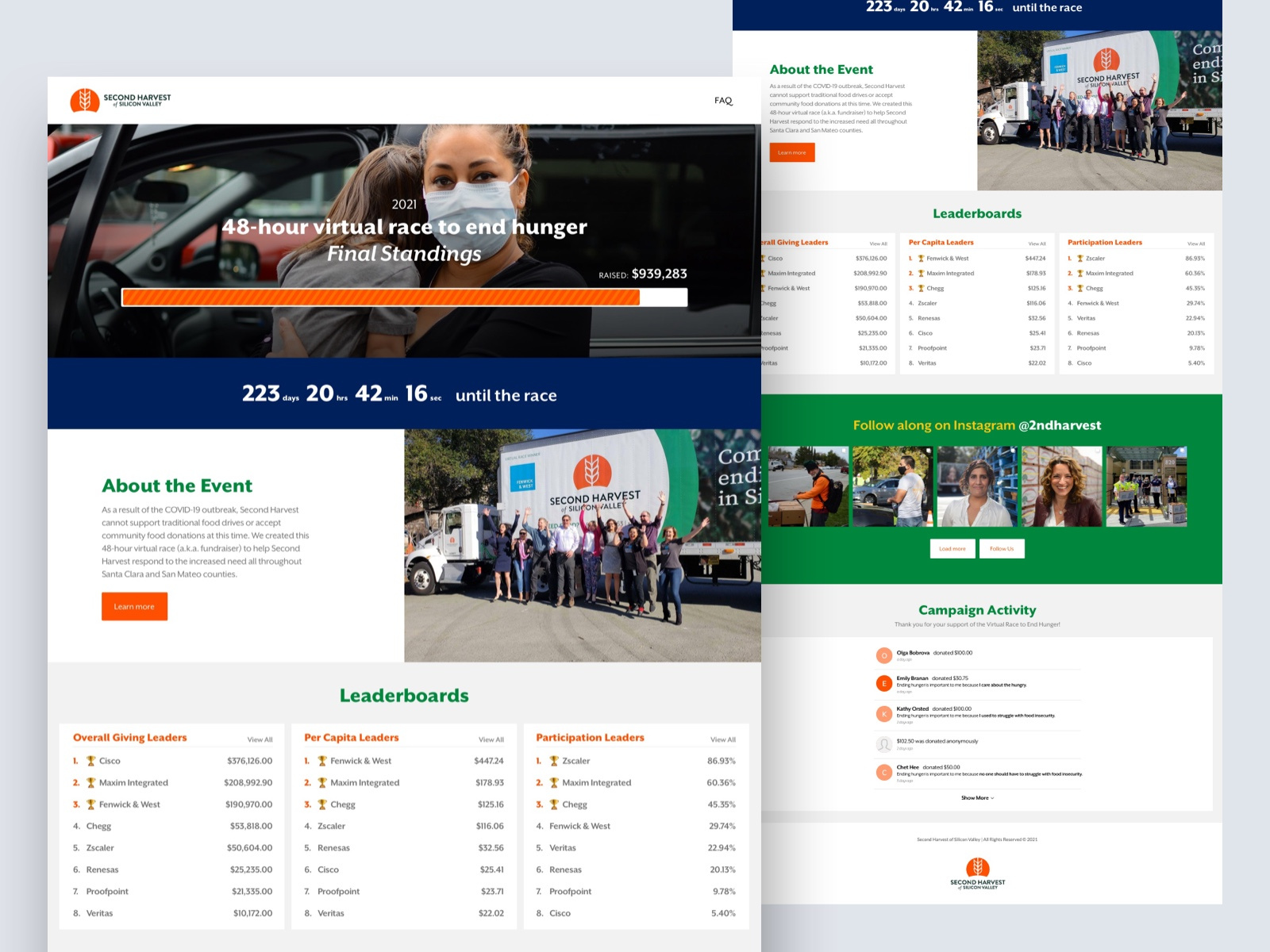Select the Renesas row in front page Per Capita
Viewport: 1270px width, 952px height.
click(x=404, y=848)
